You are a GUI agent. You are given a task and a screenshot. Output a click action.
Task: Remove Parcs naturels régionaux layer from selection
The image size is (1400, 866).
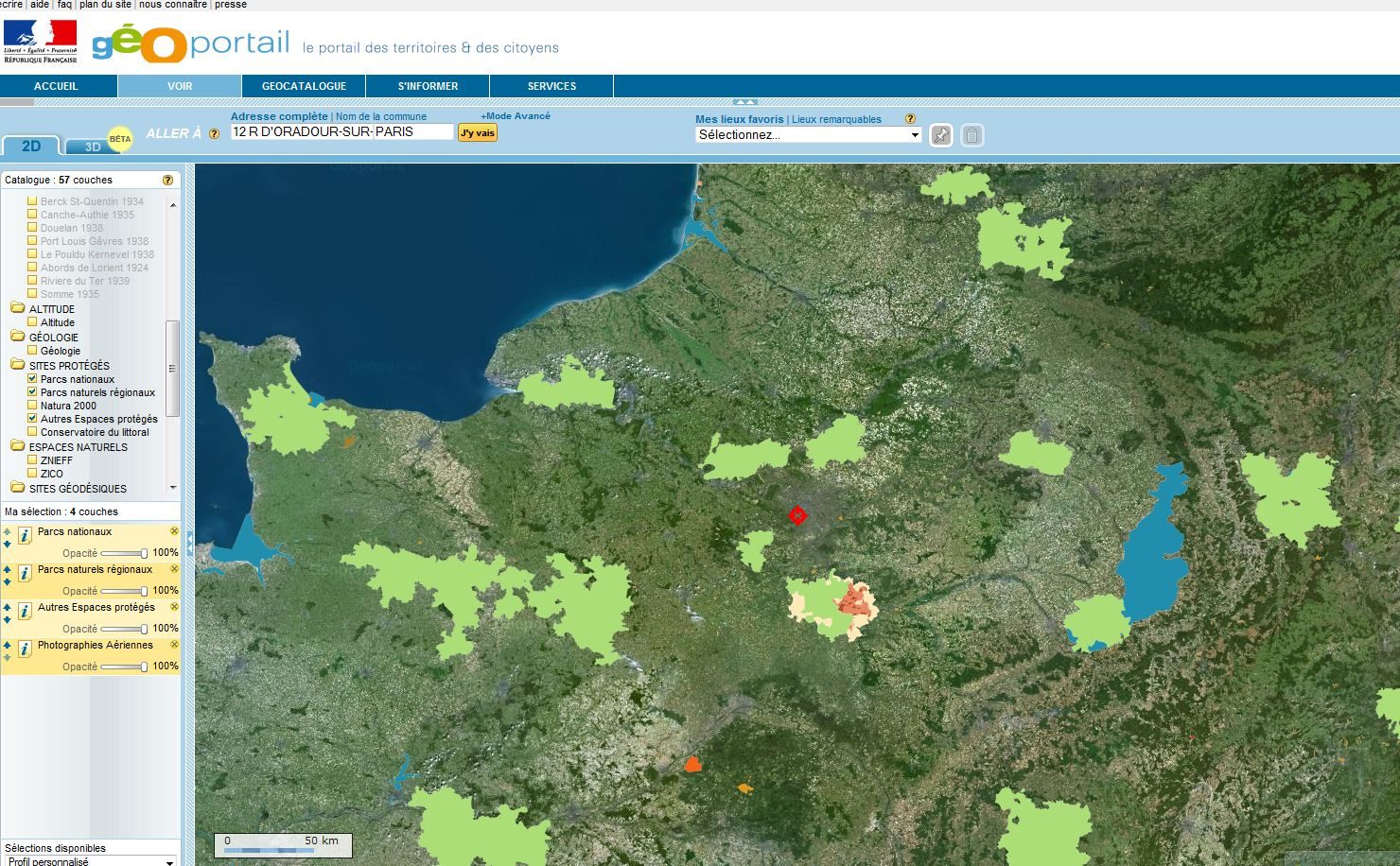[174, 569]
